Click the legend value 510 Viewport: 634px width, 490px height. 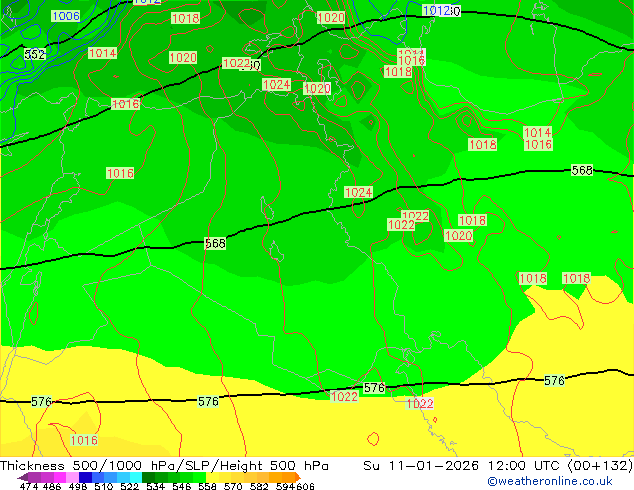pos(104,486)
